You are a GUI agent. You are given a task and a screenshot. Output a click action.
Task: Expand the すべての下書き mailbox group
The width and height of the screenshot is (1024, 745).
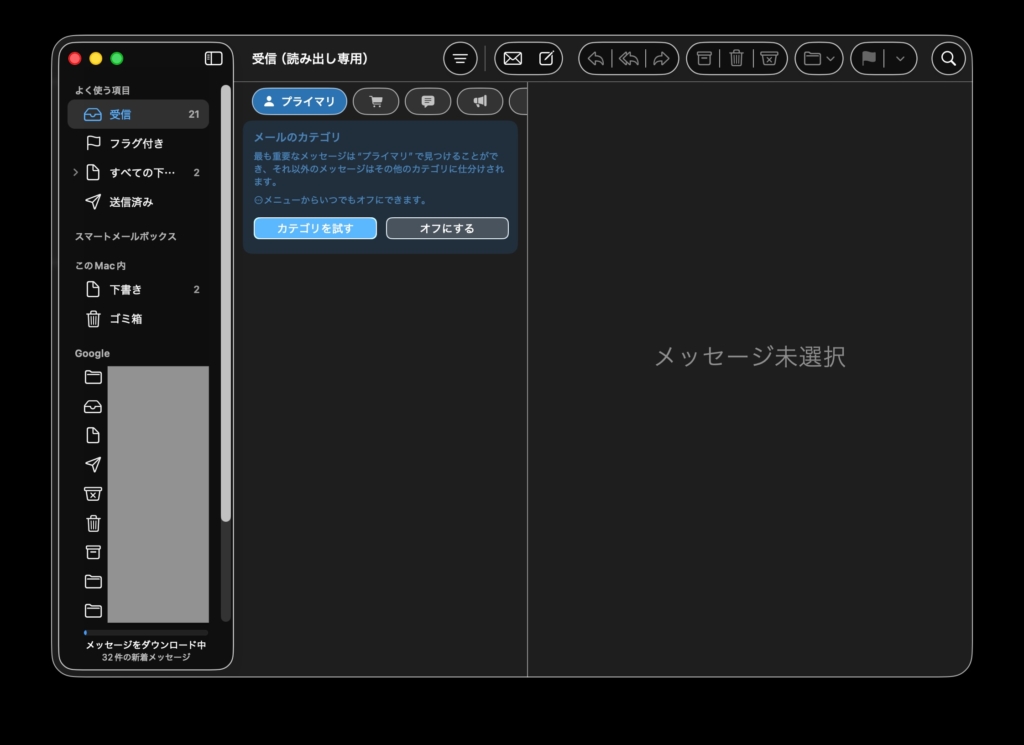pos(76,173)
